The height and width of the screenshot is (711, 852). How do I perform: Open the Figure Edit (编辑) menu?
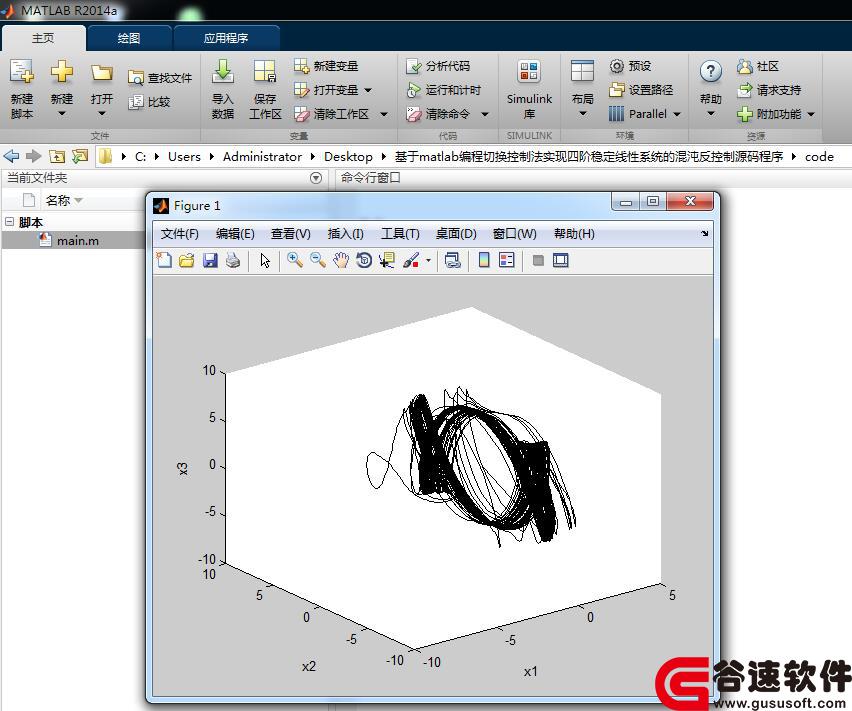click(235, 234)
